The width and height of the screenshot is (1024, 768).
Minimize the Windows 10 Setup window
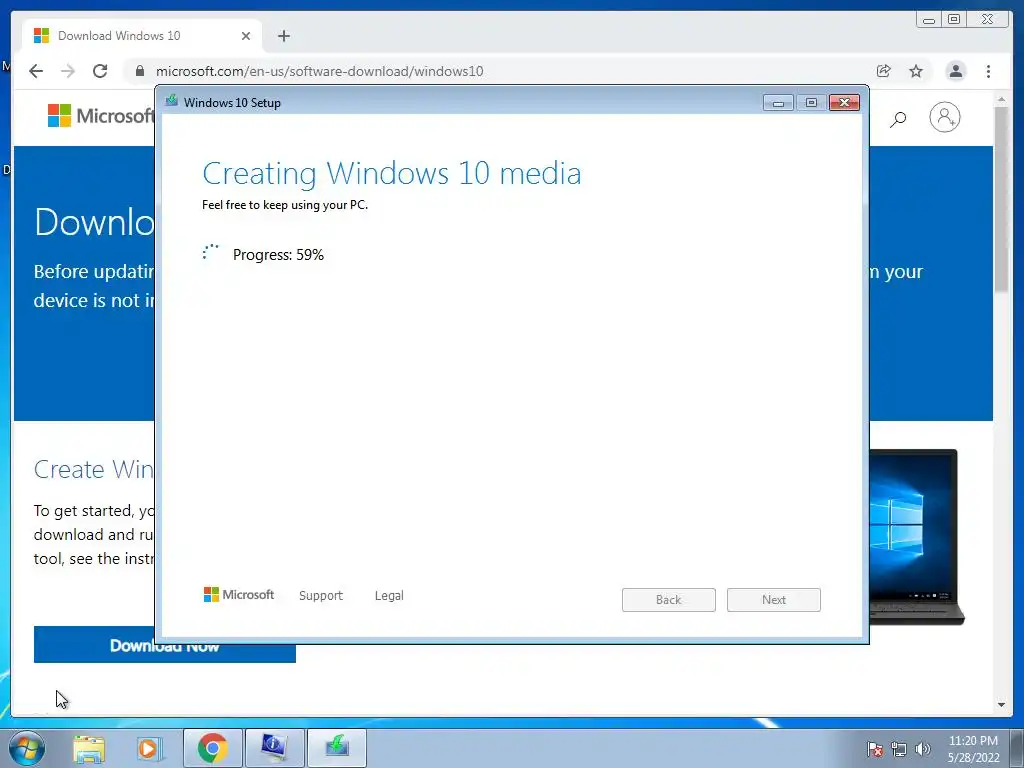(778, 103)
